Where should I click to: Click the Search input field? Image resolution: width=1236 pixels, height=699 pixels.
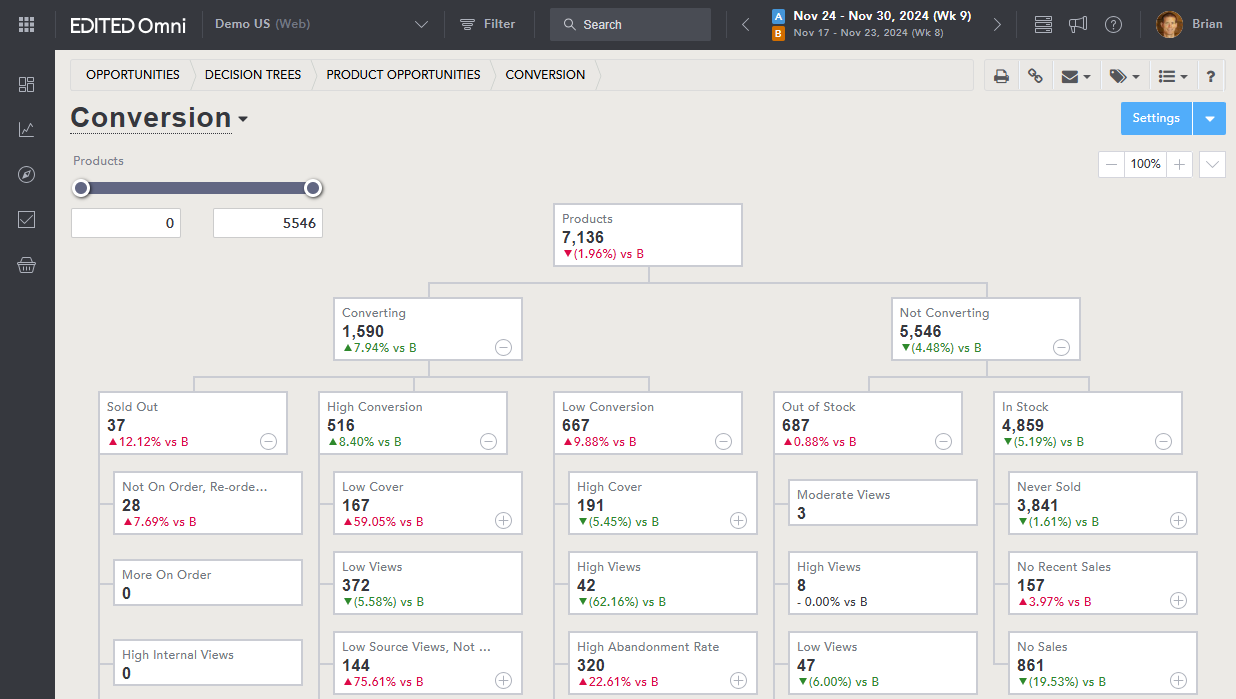coord(630,24)
